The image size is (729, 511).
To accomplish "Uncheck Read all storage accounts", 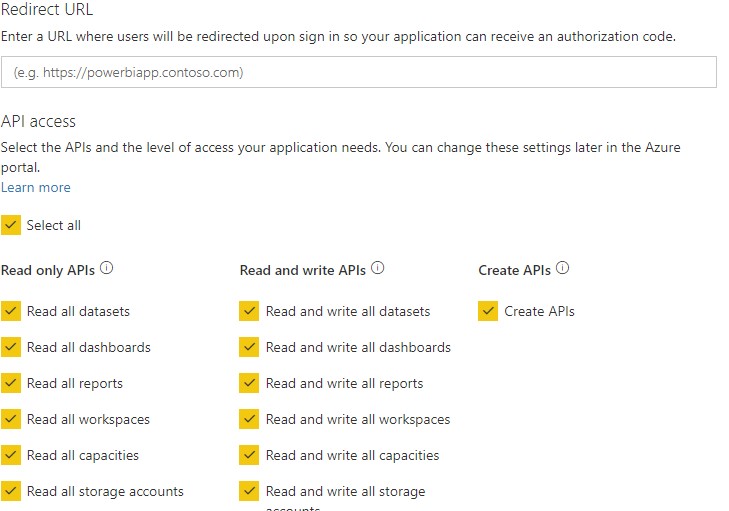I will click(x=11, y=491).
